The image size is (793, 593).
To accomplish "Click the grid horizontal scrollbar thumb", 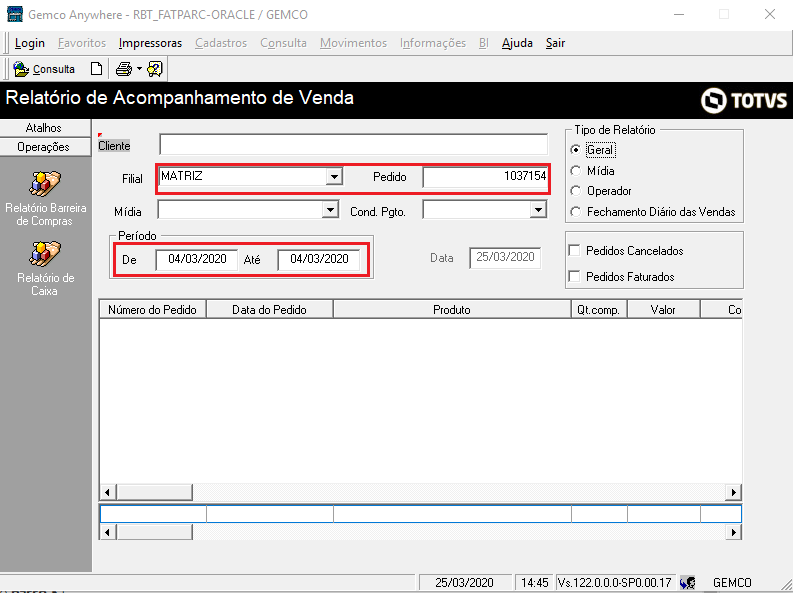I will pos(154,492).
